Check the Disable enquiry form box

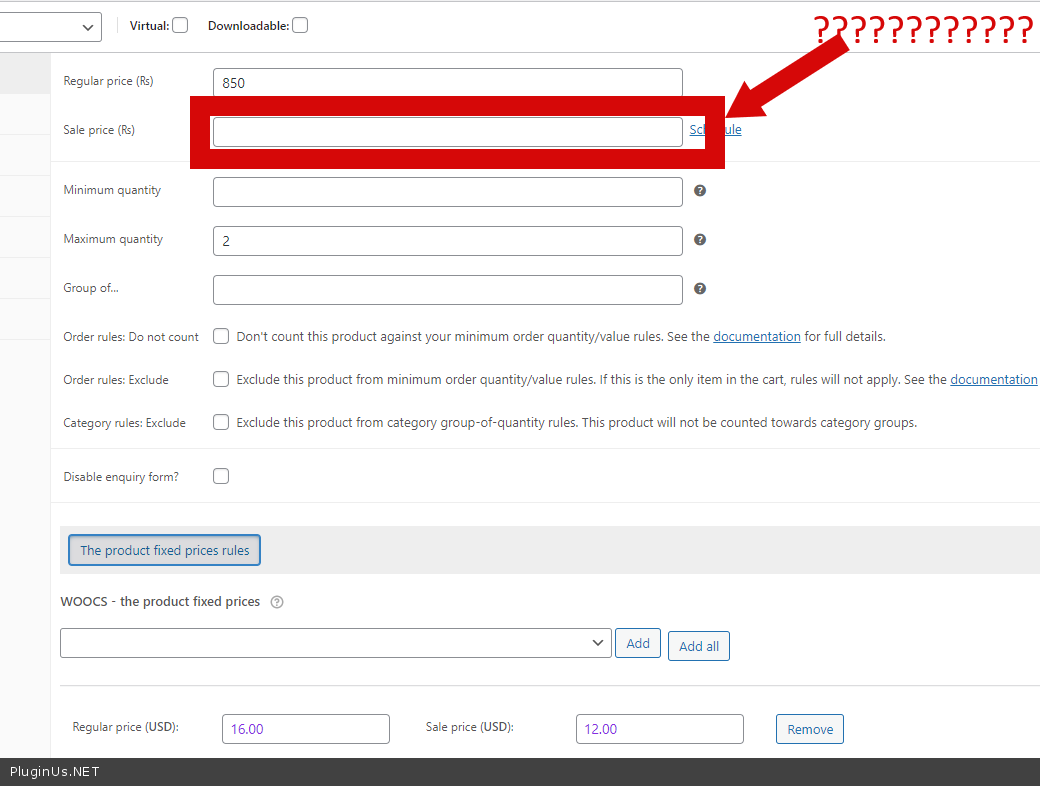[221, 476]
